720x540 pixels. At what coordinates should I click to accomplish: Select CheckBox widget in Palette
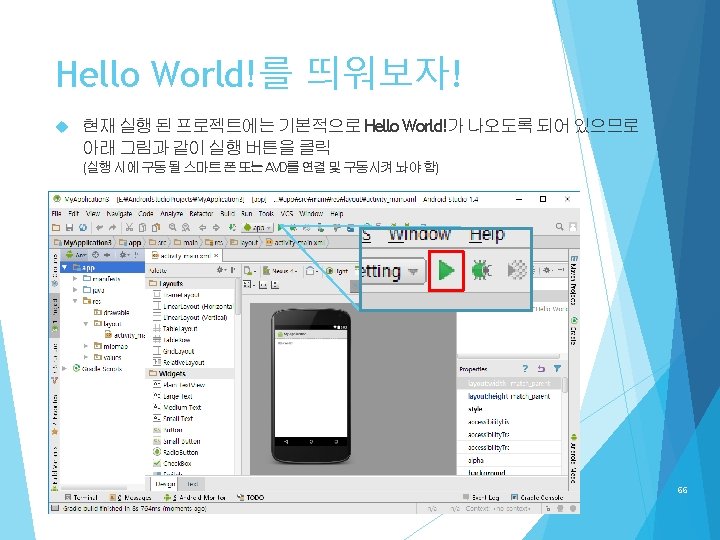(x=172, y=463)
